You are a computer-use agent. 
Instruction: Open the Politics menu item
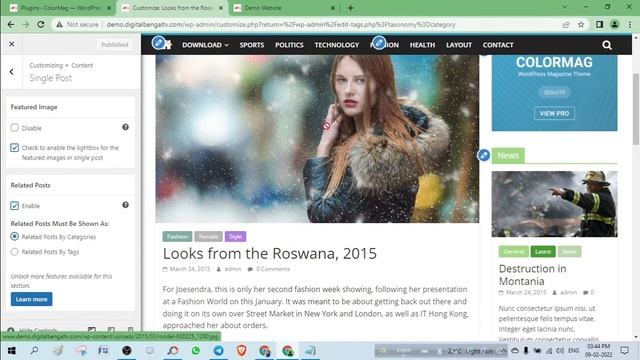289,45
